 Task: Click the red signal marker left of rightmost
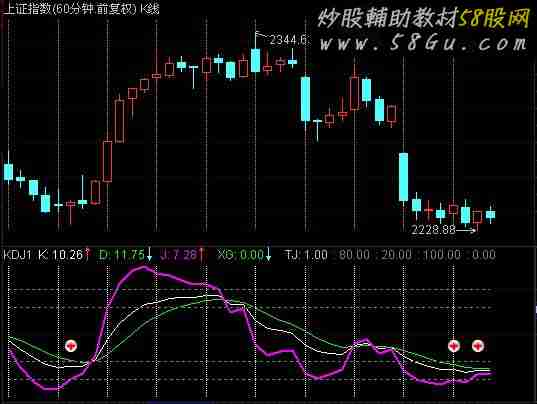click(x=454, y=346)
